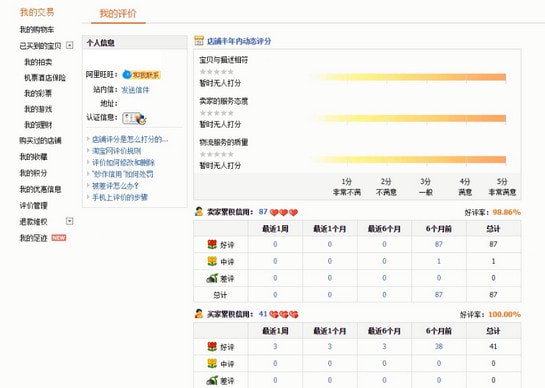Viewport: 545px width, 388px height.
Task: Click the seller avatar icon beside 卖家累积信用
Action: pyautogui.click(x=199, y=212)
